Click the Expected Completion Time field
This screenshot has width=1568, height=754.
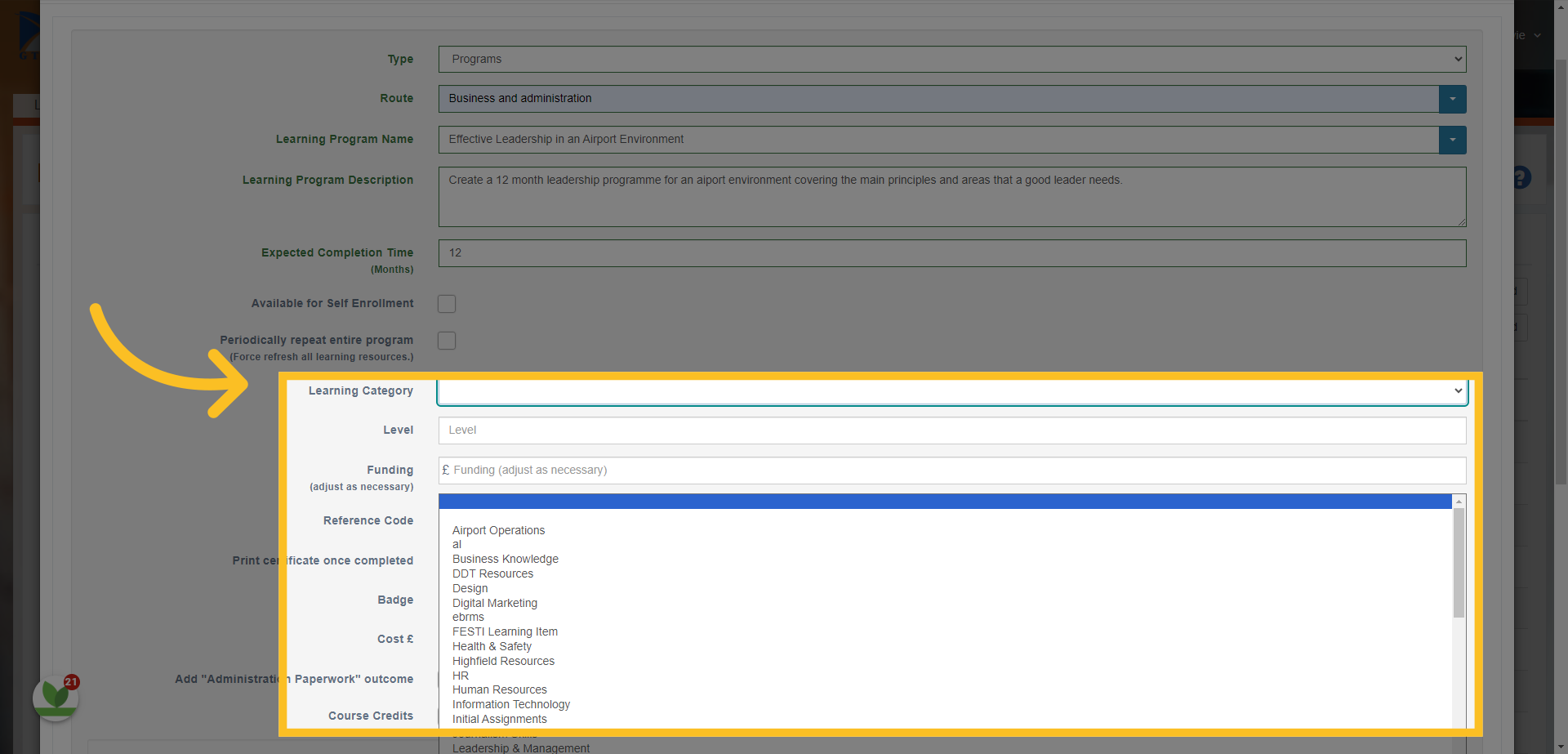tap(952, 253)
